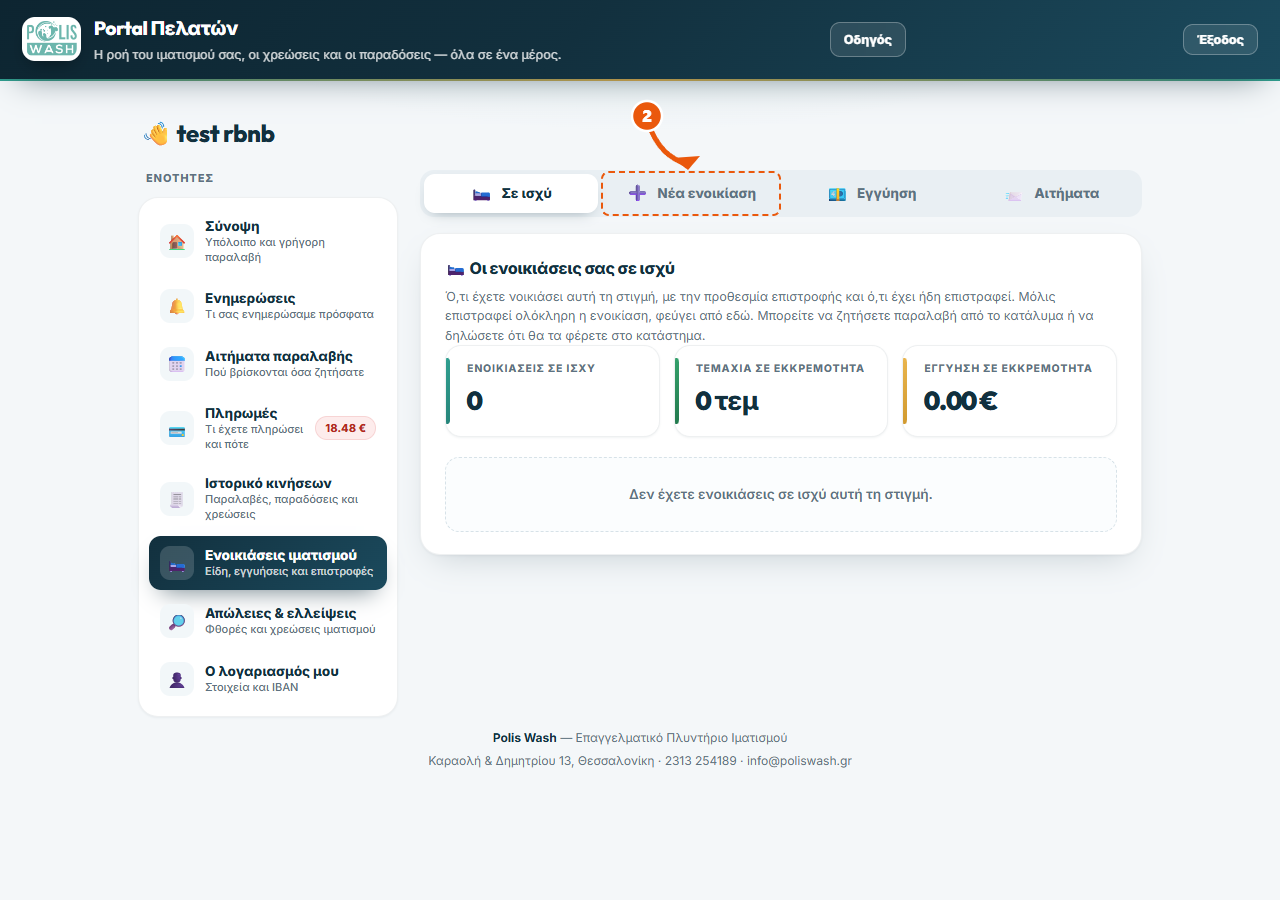Click the 'test rbnb' greeting heading
Image resolution: width=1280 pixels, height=900 pixels.
click(x=209, y=134)
